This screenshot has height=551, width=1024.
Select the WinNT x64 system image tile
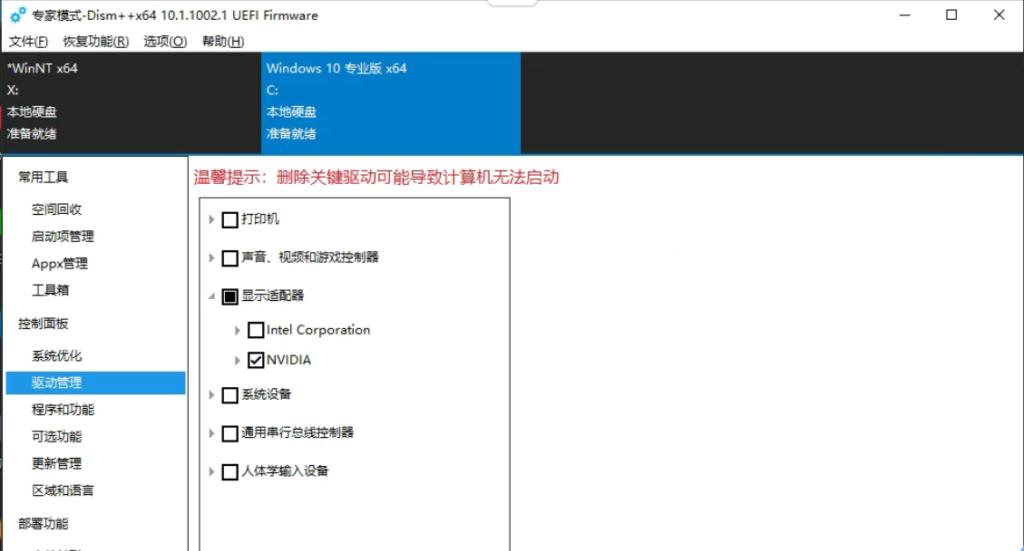[131, 103]
